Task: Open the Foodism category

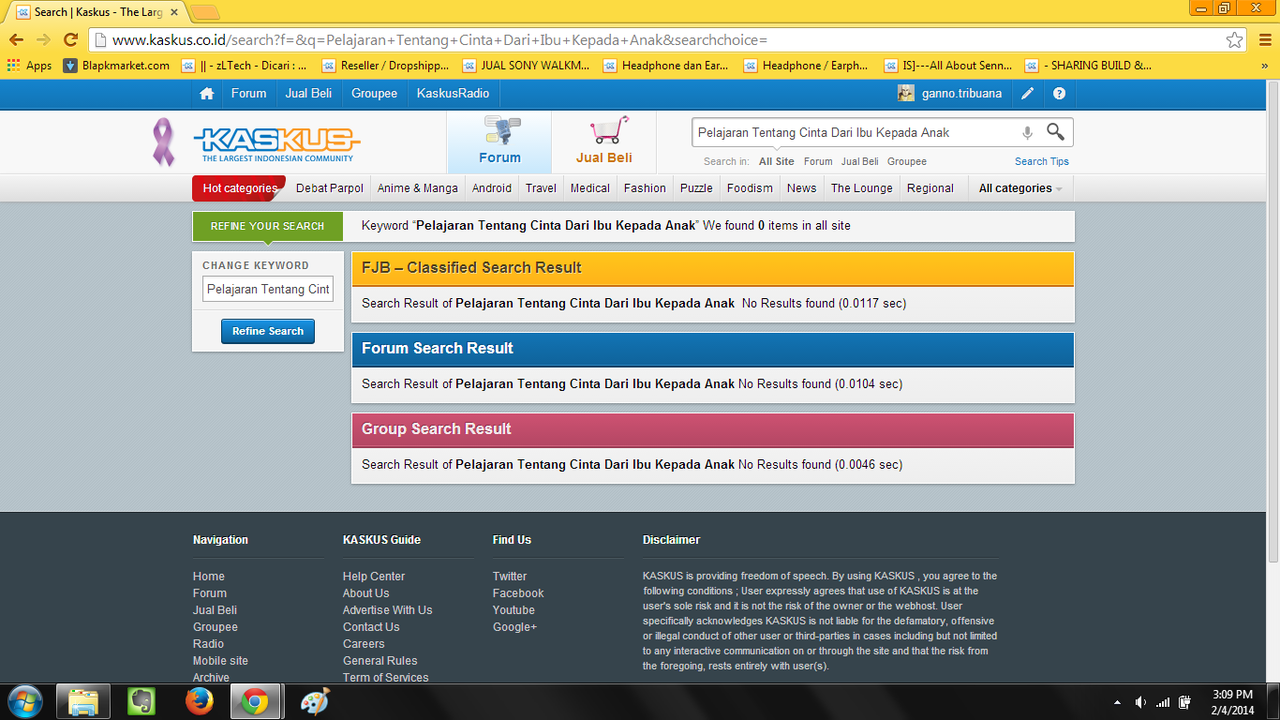Action: tap(750, 188)
